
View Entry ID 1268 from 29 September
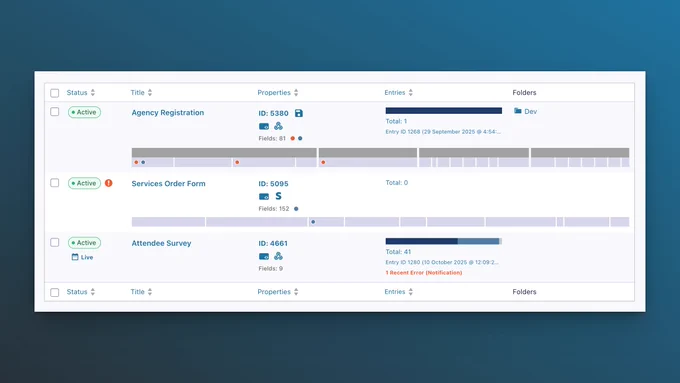click(x=443, y=132)
